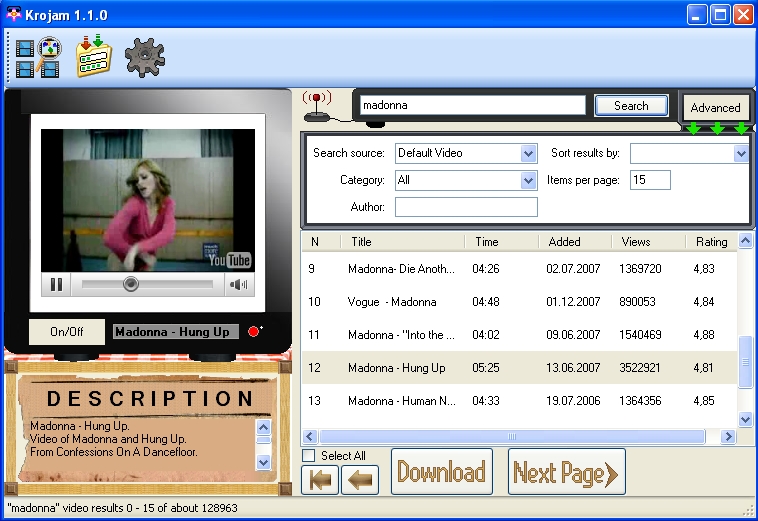Viewport: 758px width, 521px height.
Task: Close the Krojam window
Action: [743, 14]
